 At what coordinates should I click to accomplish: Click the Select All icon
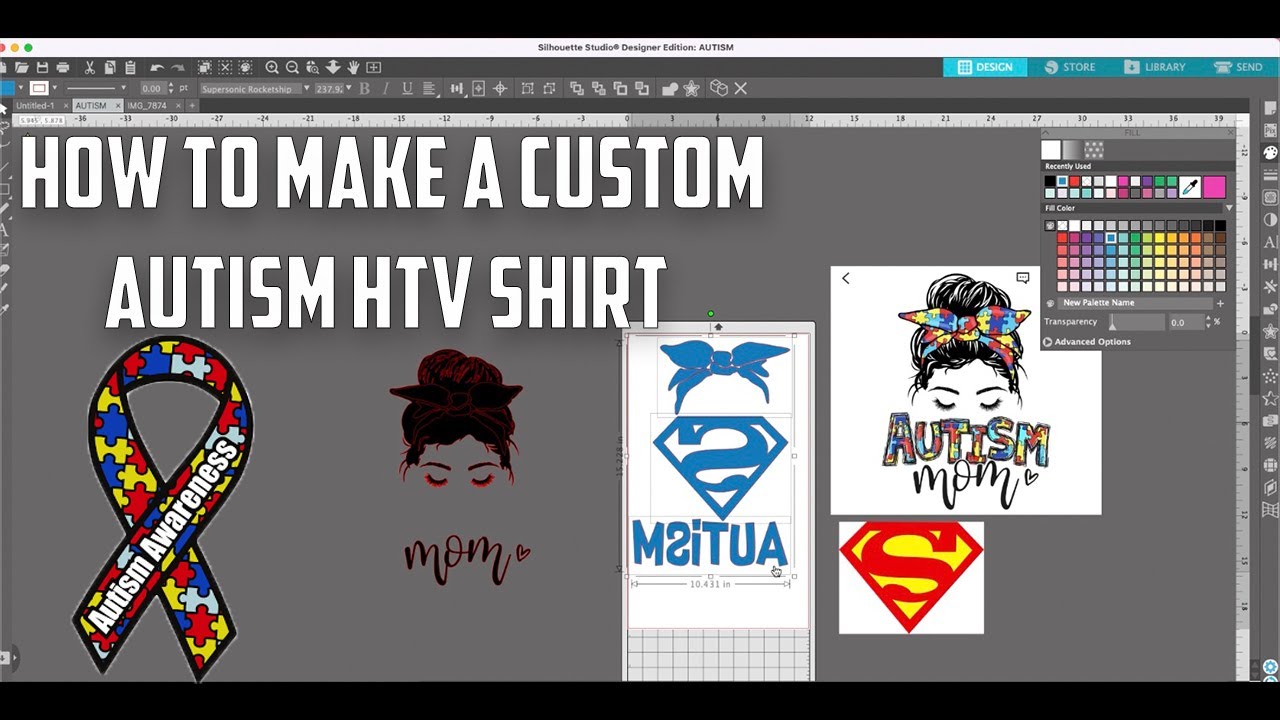point(205,67)
